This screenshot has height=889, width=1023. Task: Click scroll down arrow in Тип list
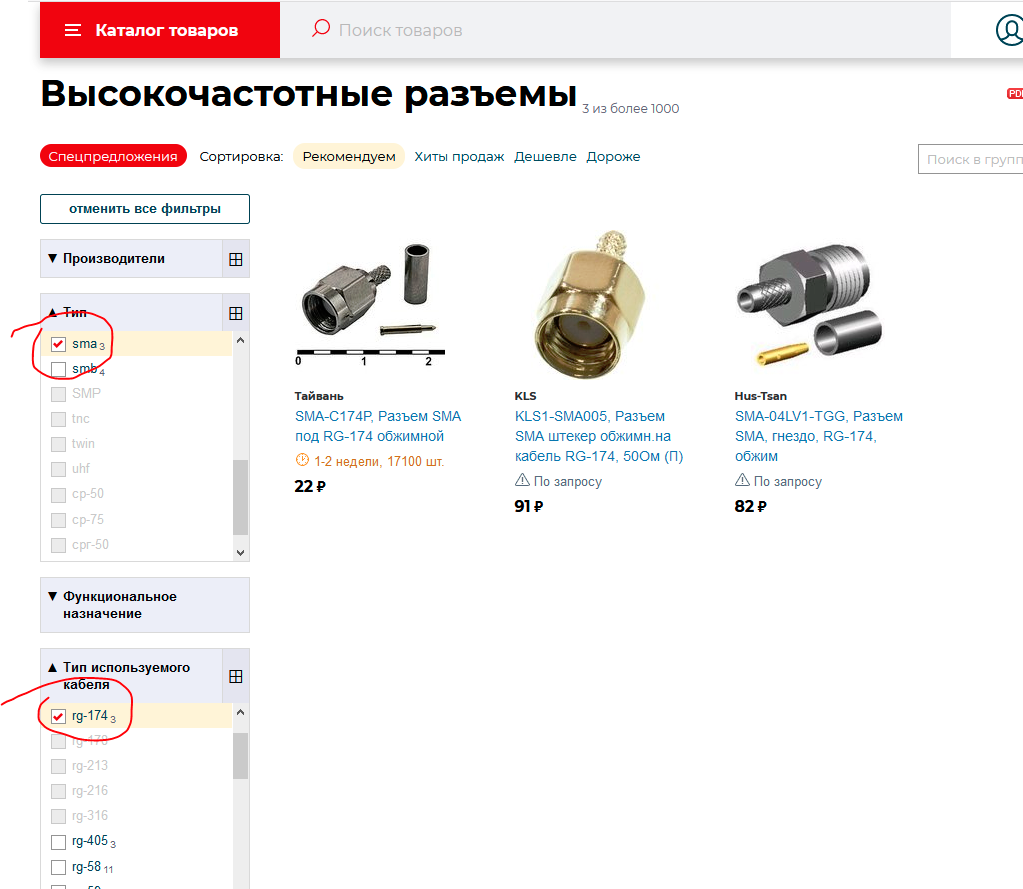tap(240, 552)
